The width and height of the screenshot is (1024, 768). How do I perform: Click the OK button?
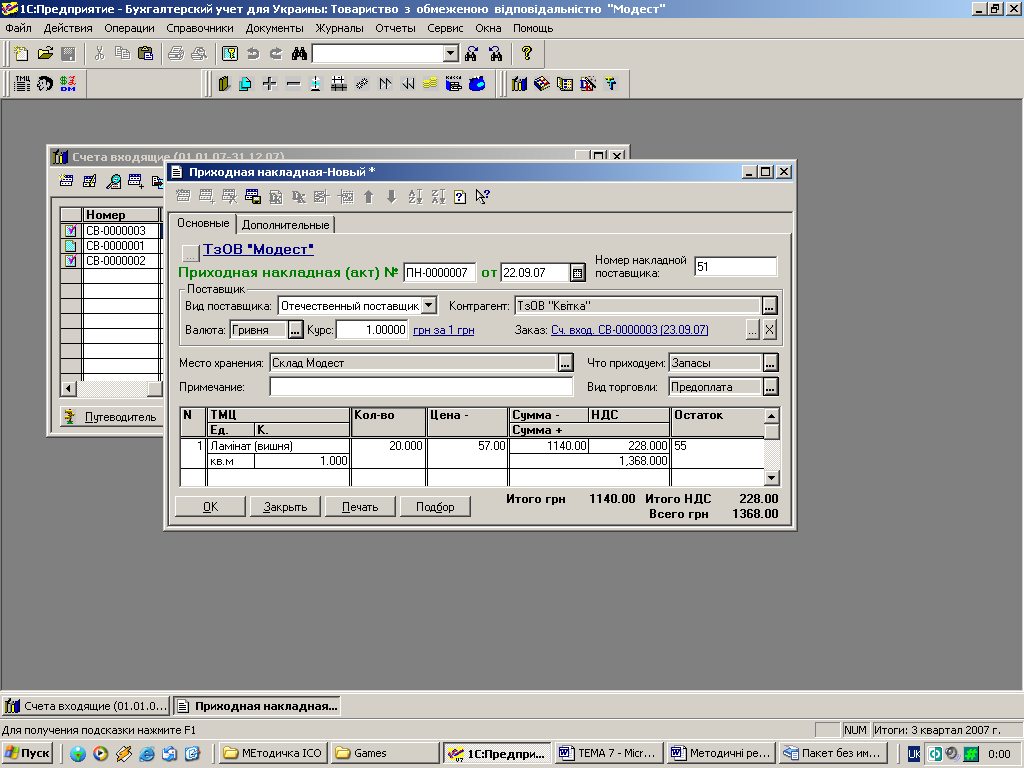click(210, 507)
